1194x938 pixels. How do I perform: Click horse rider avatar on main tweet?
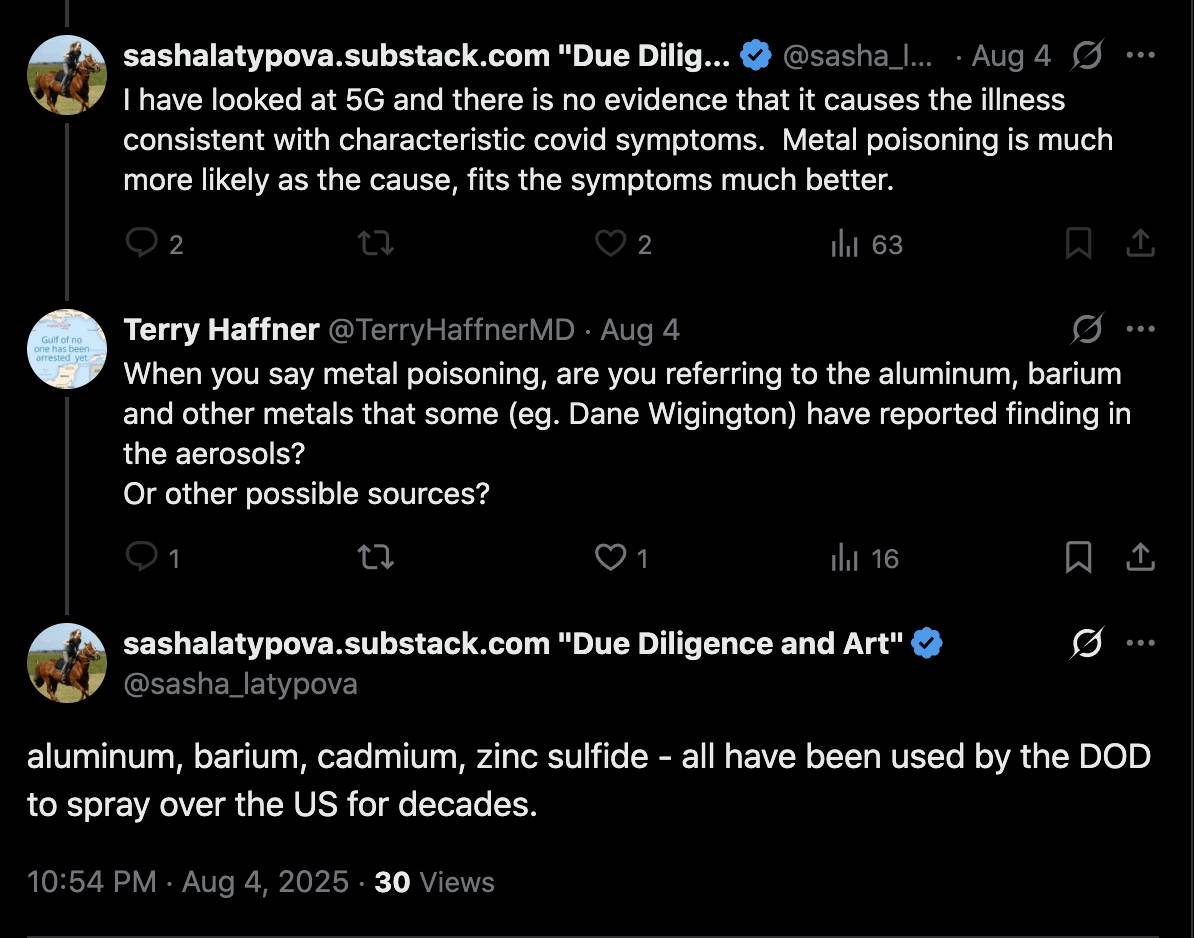[x=67, y=662]
